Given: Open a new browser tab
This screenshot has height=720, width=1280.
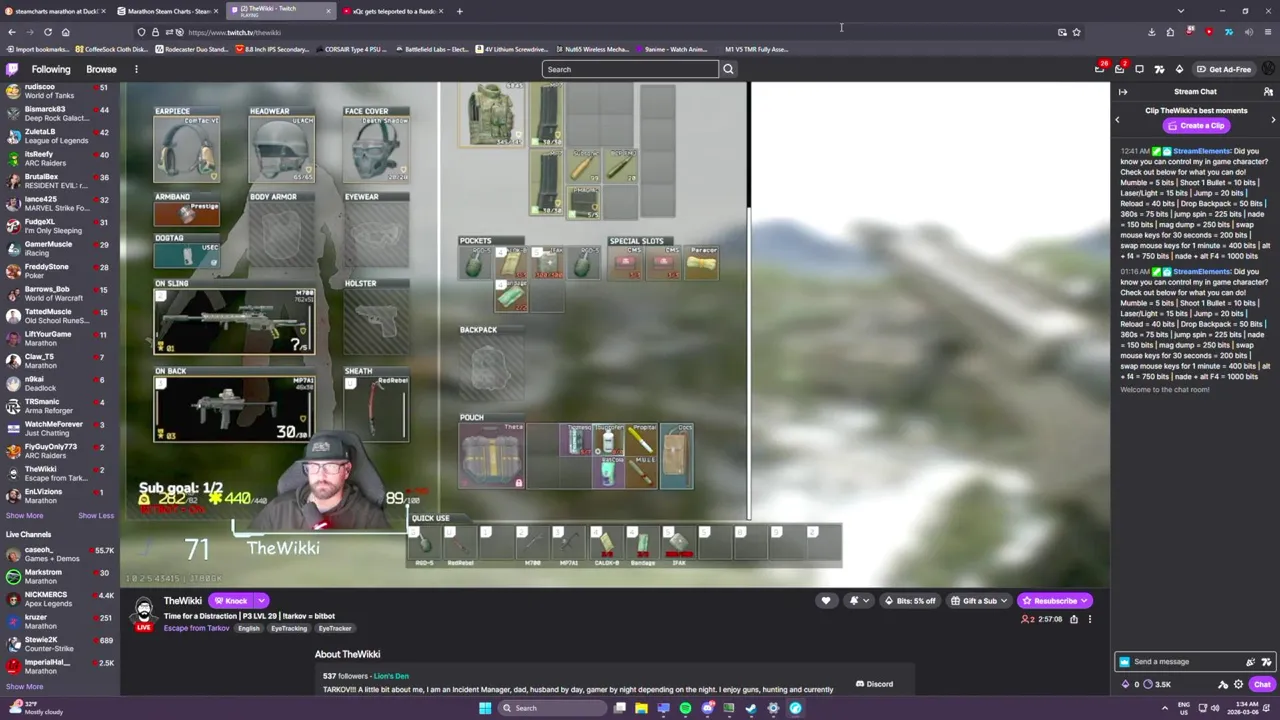Looking at the screenshot, I should [x=459, y=11].
